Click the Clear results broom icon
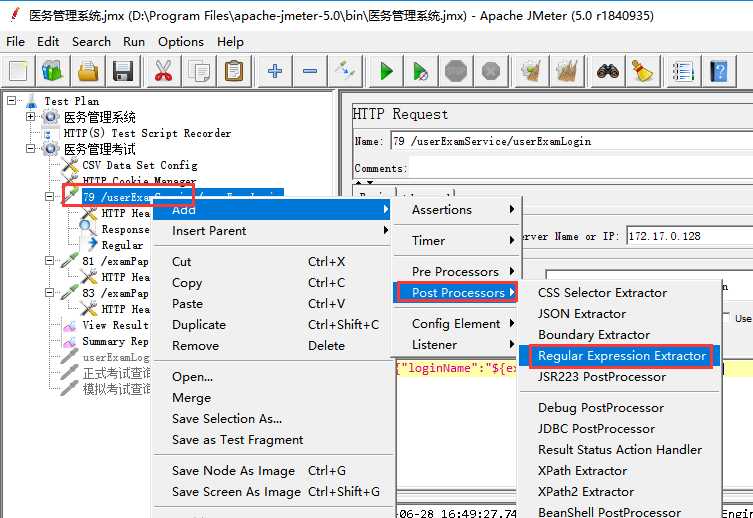This screenshot has height=518, width=753. click(x=532, y=72)
